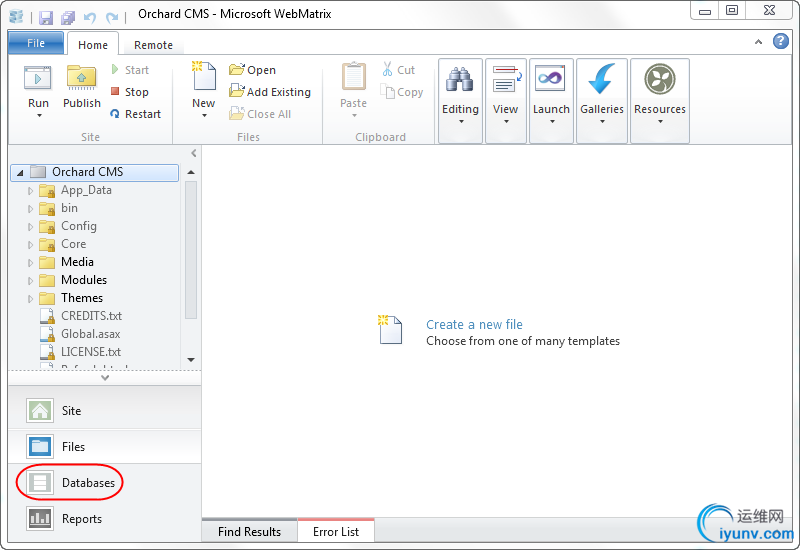The height and width of the screenshot is (550, 800).
Task: Switch to the Files workspace
Action: click(105, 447)
